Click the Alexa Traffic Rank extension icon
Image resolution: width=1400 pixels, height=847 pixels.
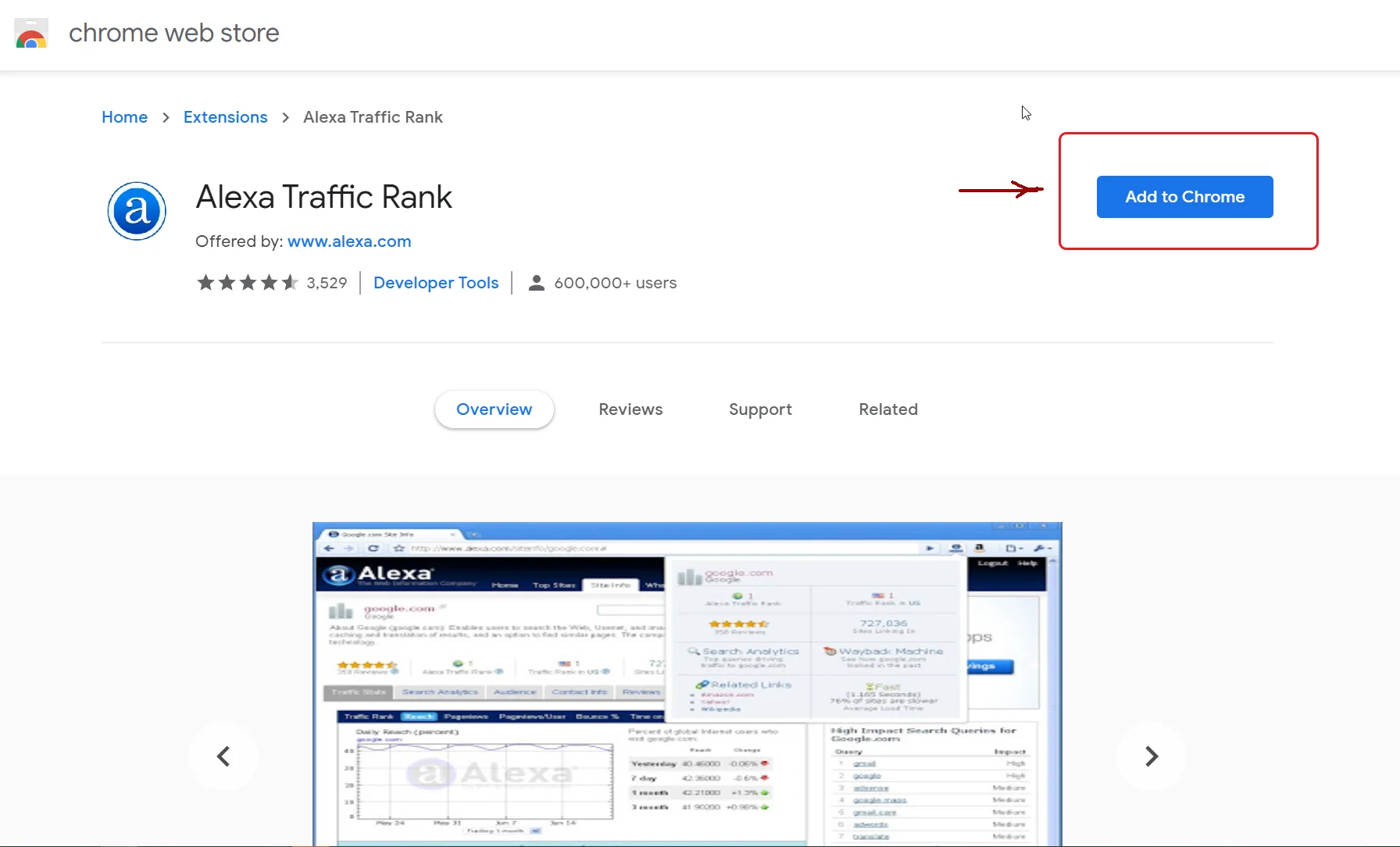pos(137,211)
